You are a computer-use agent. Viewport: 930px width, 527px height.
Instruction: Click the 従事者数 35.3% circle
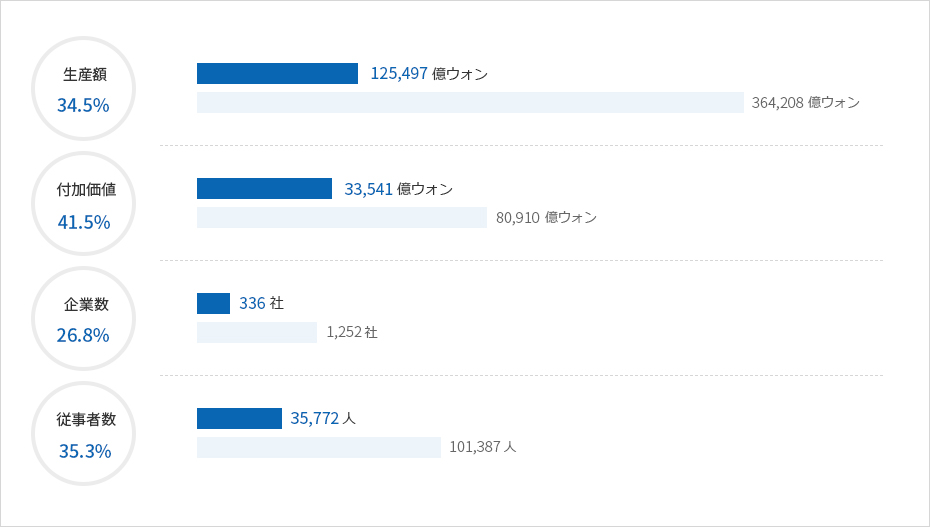84,434
